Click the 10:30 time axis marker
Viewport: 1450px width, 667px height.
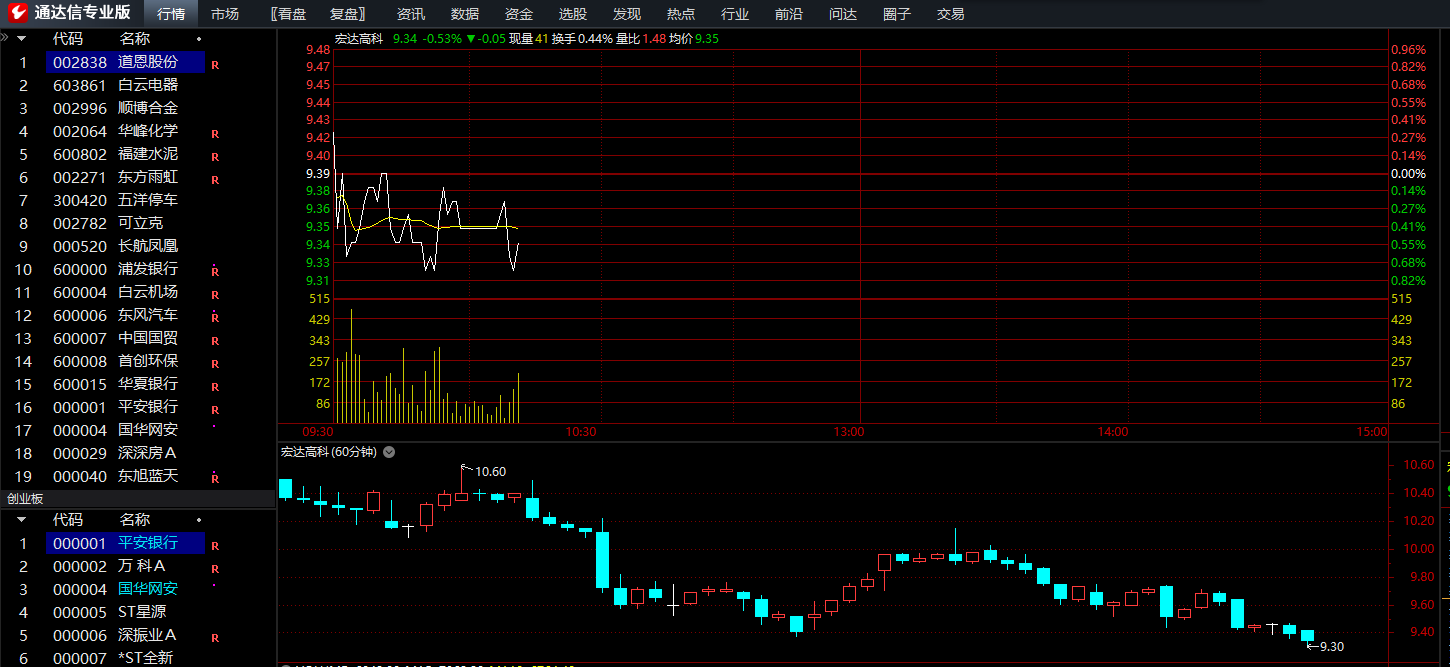(581, 432)
